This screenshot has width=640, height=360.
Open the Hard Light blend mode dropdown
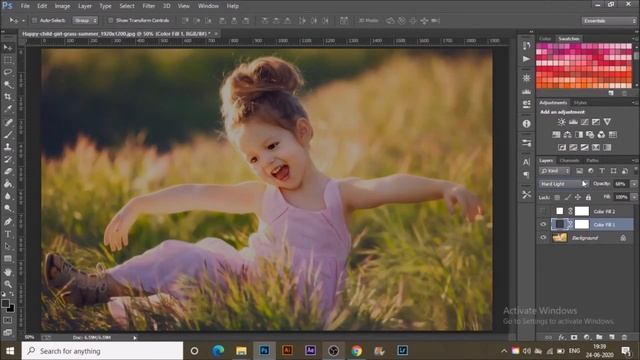tap(563, 184)
